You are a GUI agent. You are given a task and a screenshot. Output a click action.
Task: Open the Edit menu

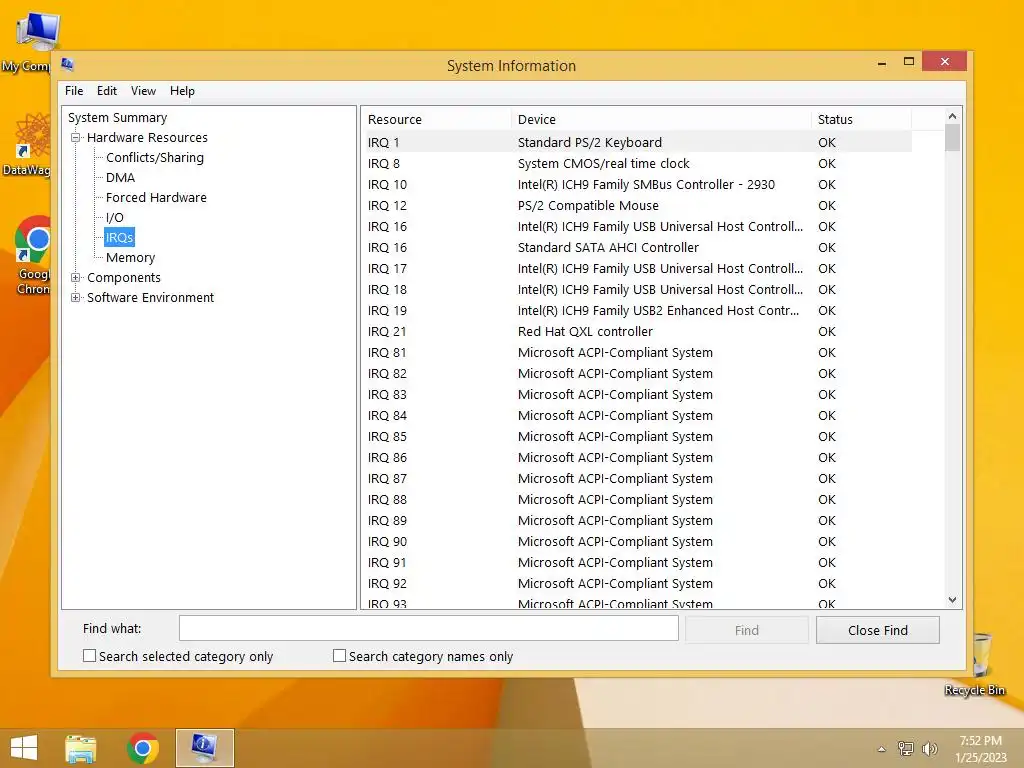point(107,91)
